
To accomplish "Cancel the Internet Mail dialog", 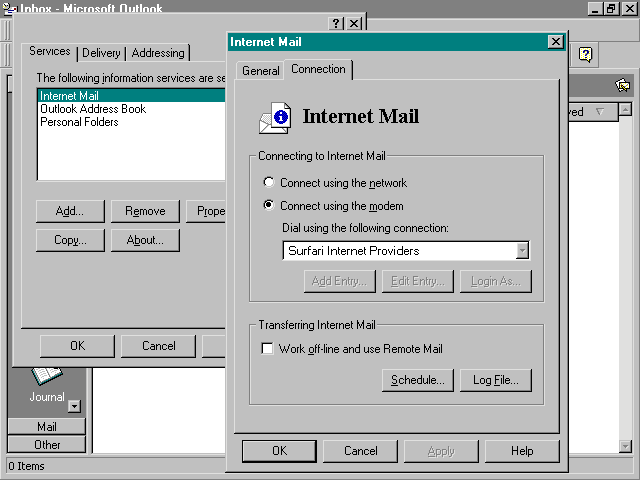I will (360, 451).
